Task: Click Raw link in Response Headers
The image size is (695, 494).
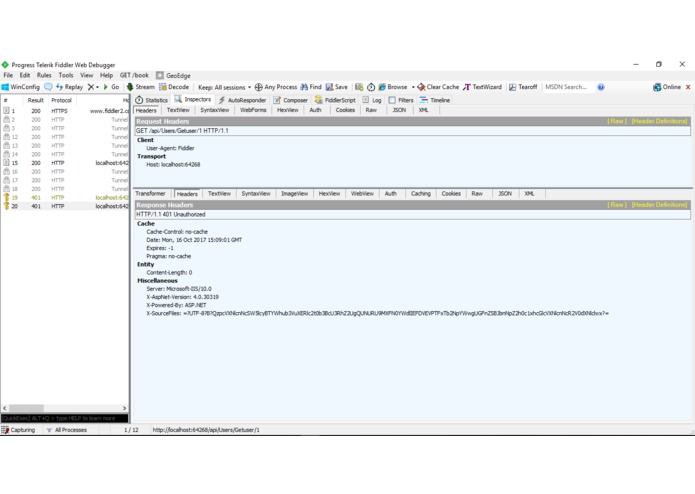Action: click(617, 205)
